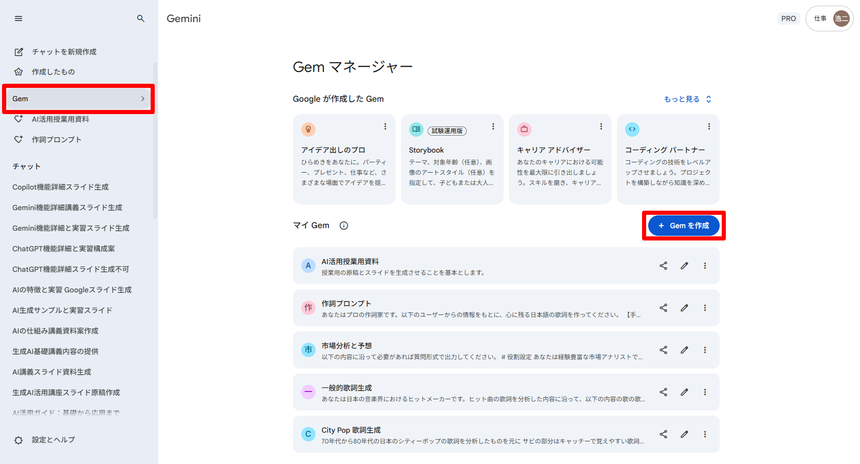
Task: Click the search magnifier icon in sidebar
Action: [x=141, y=18]
